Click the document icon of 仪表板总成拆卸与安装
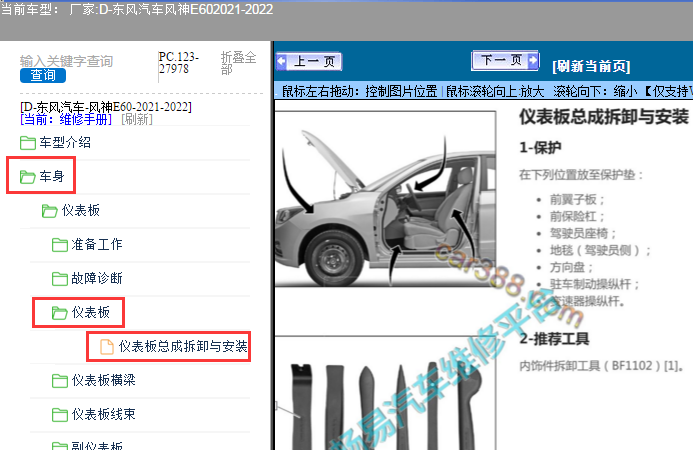Viewport: 693px width, 450px height. click(107, 347)
